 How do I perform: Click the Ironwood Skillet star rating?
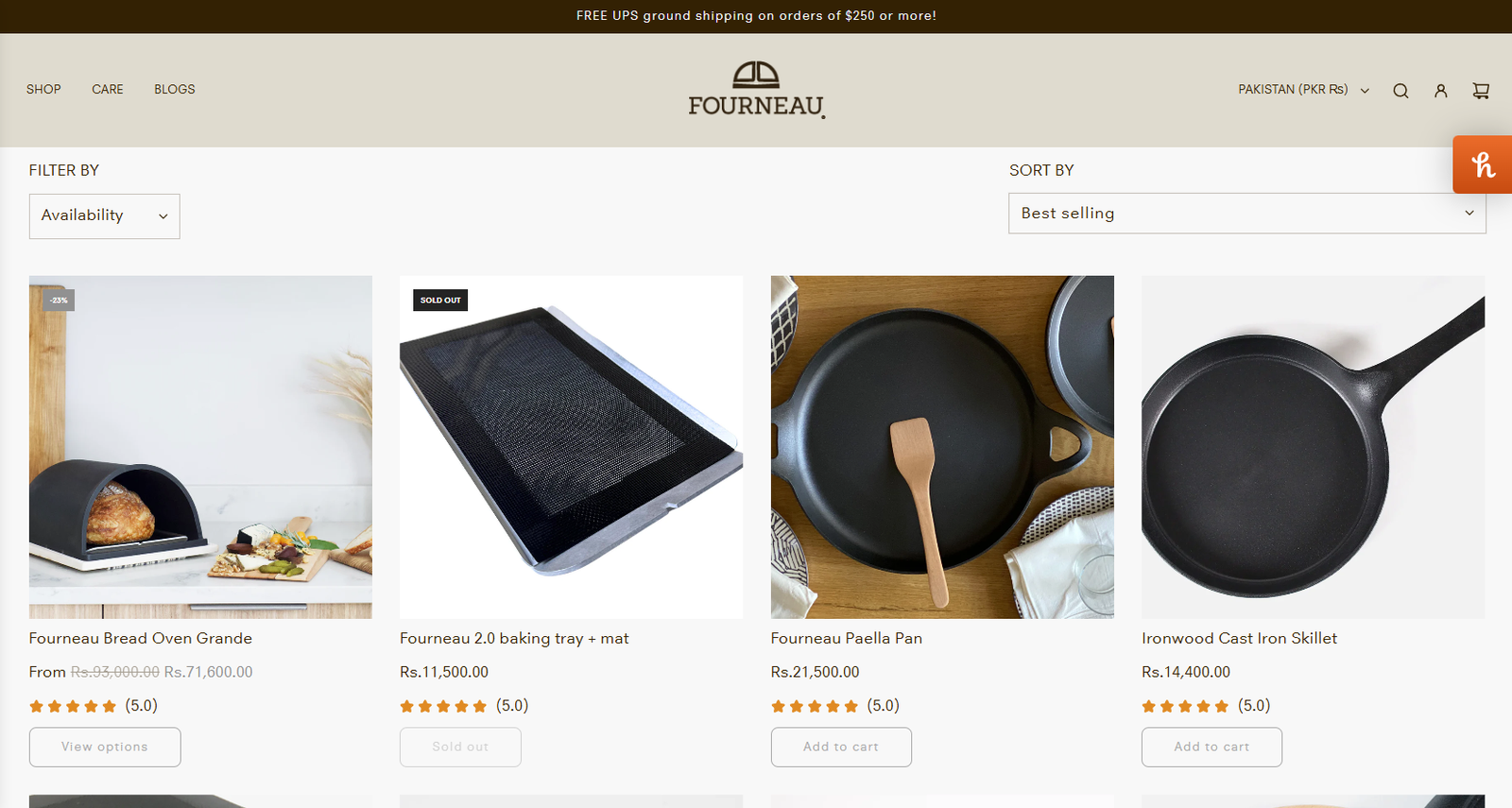pos(1185,706)
